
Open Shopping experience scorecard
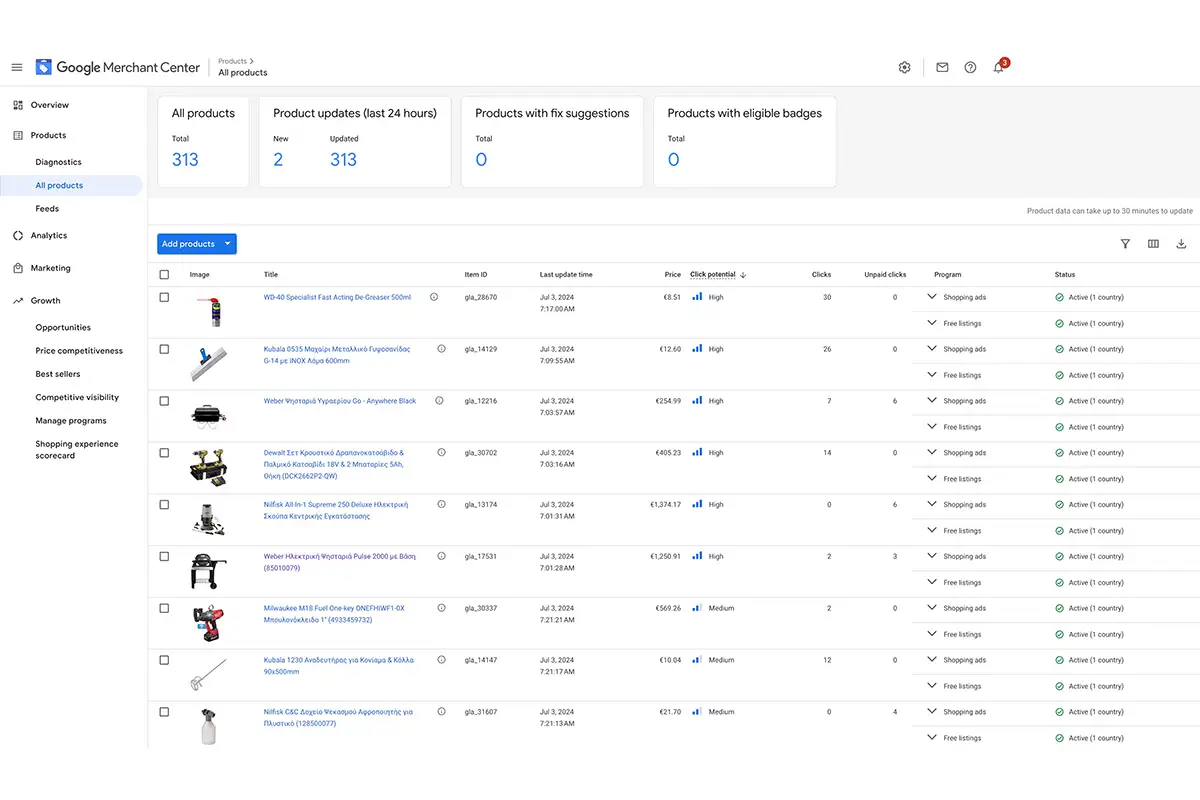(77, 450)
